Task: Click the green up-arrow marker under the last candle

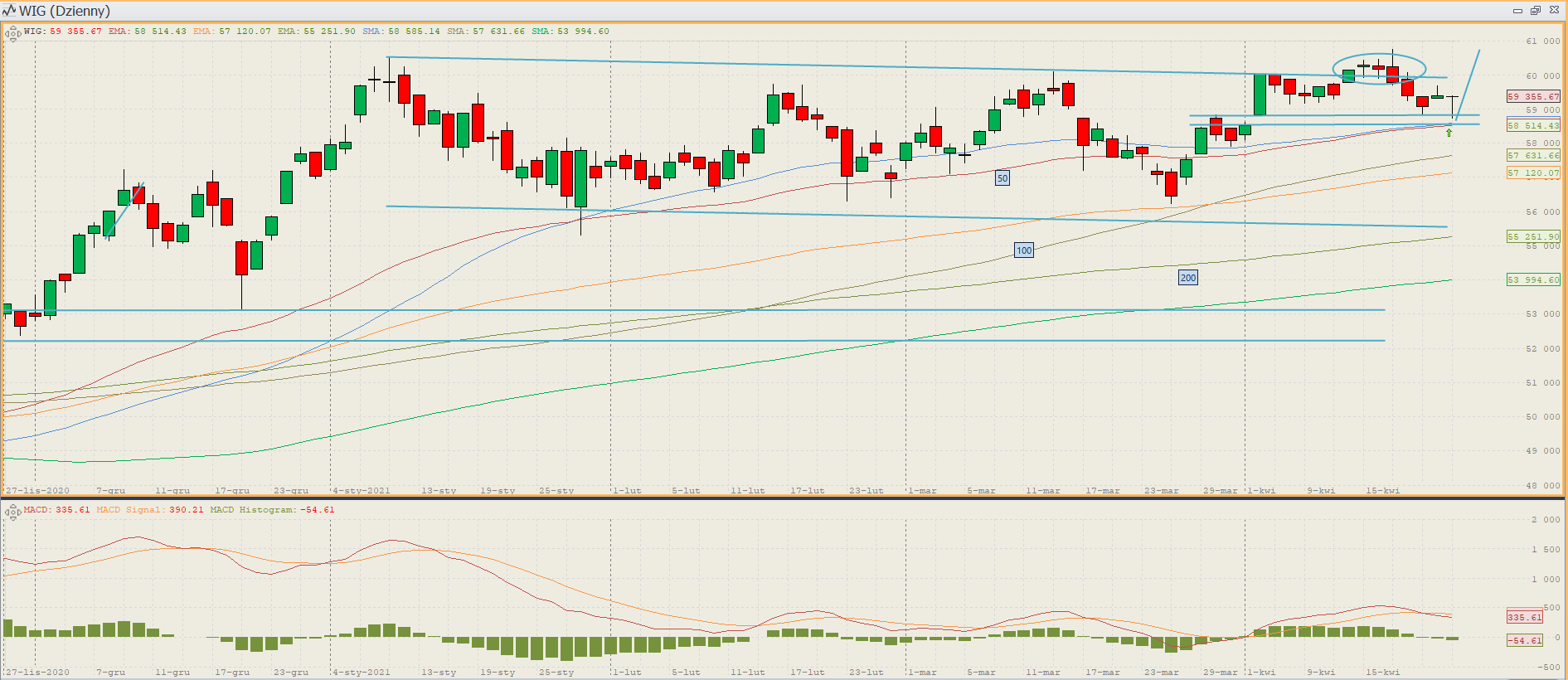Action: 1449,133
